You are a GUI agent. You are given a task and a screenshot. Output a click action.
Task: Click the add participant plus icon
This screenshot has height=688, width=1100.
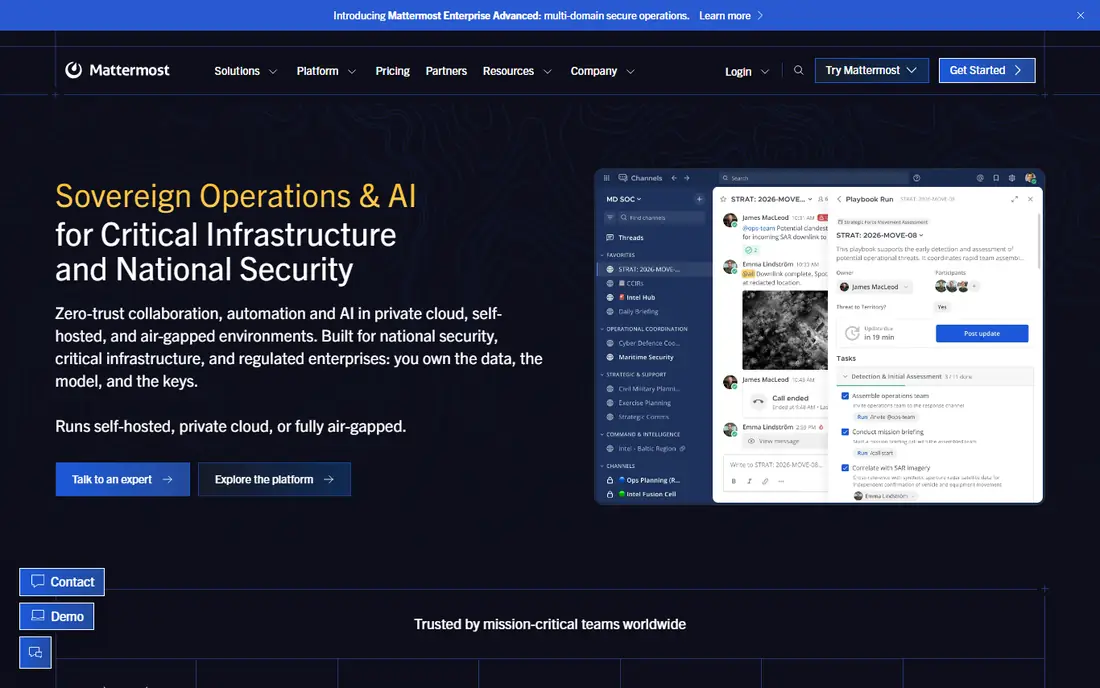974,286
